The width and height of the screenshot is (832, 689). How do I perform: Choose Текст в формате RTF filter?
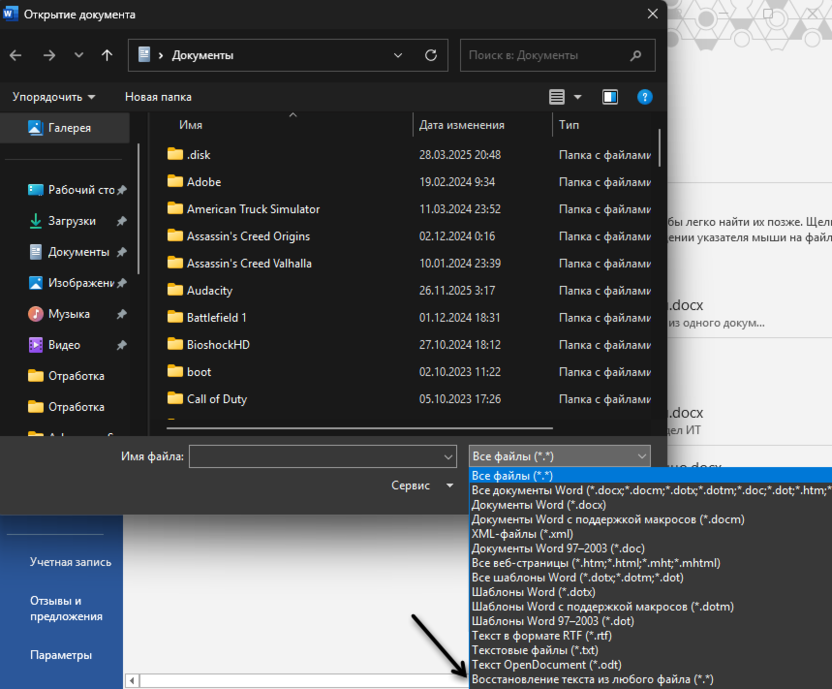[651, 636]
